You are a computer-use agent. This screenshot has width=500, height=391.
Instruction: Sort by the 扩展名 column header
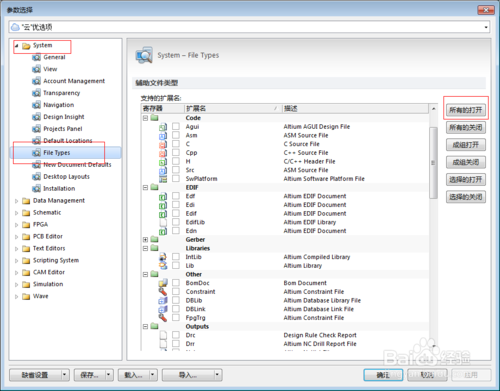point(232,109)
